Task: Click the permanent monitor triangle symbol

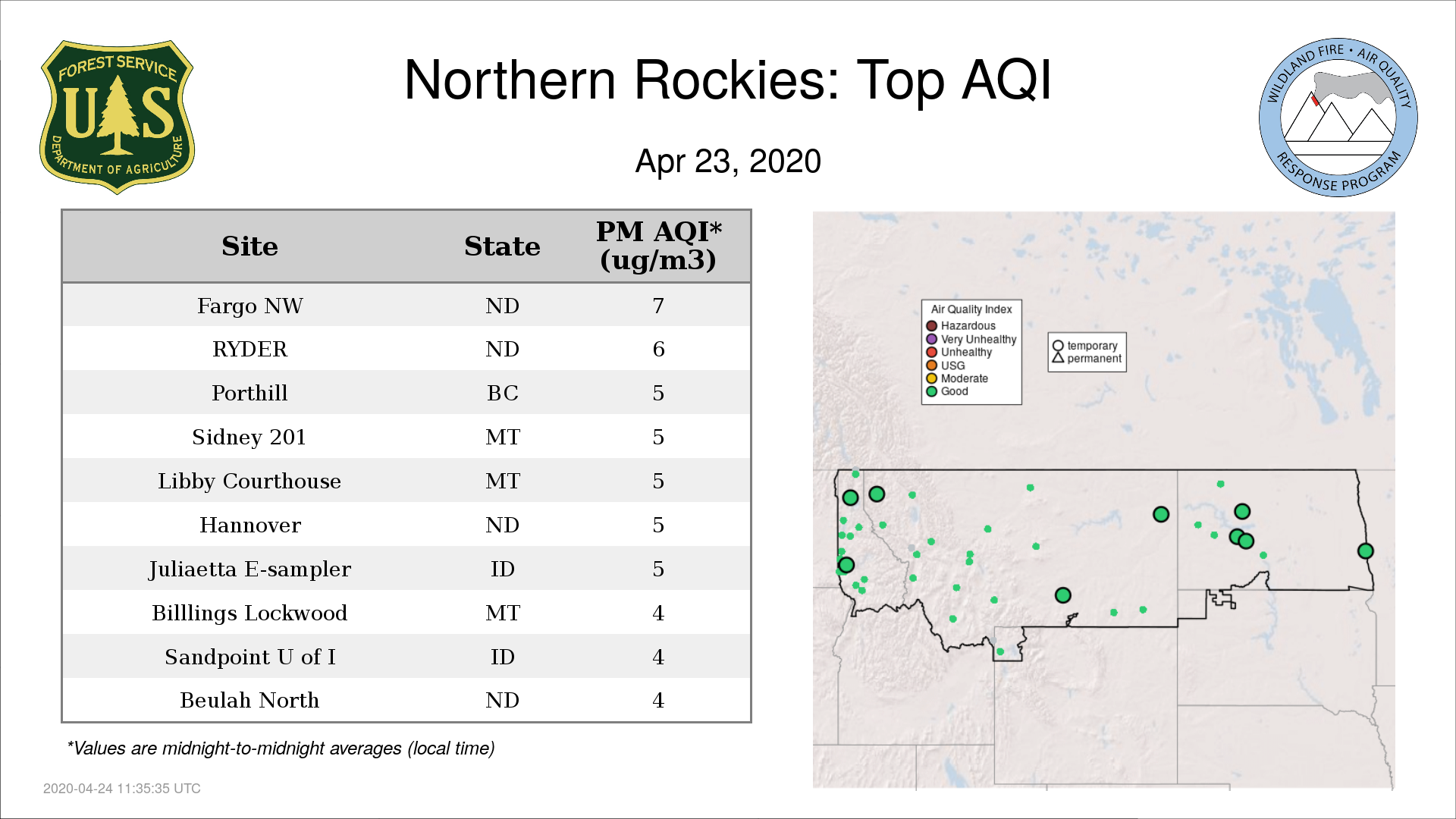Action: tap(1058, 357)
